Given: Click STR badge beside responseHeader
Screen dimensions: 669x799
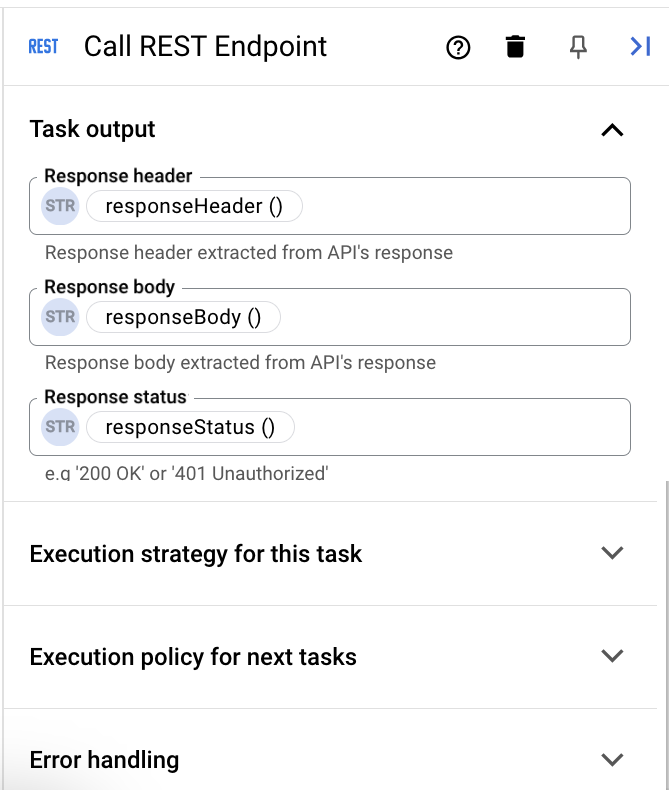Looking at the screenshot, I should (60, 206).
